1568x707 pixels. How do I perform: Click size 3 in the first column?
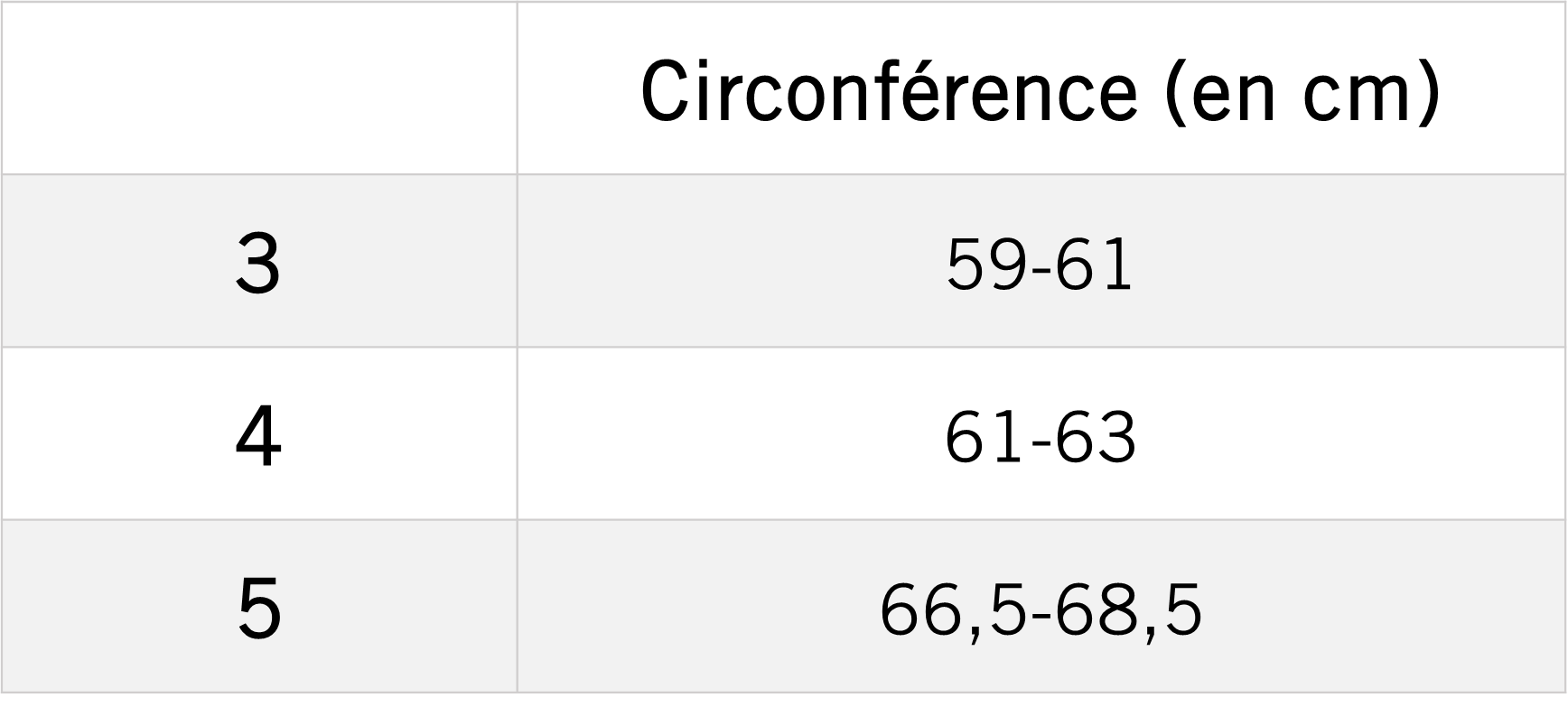click(x=258, y=264)
